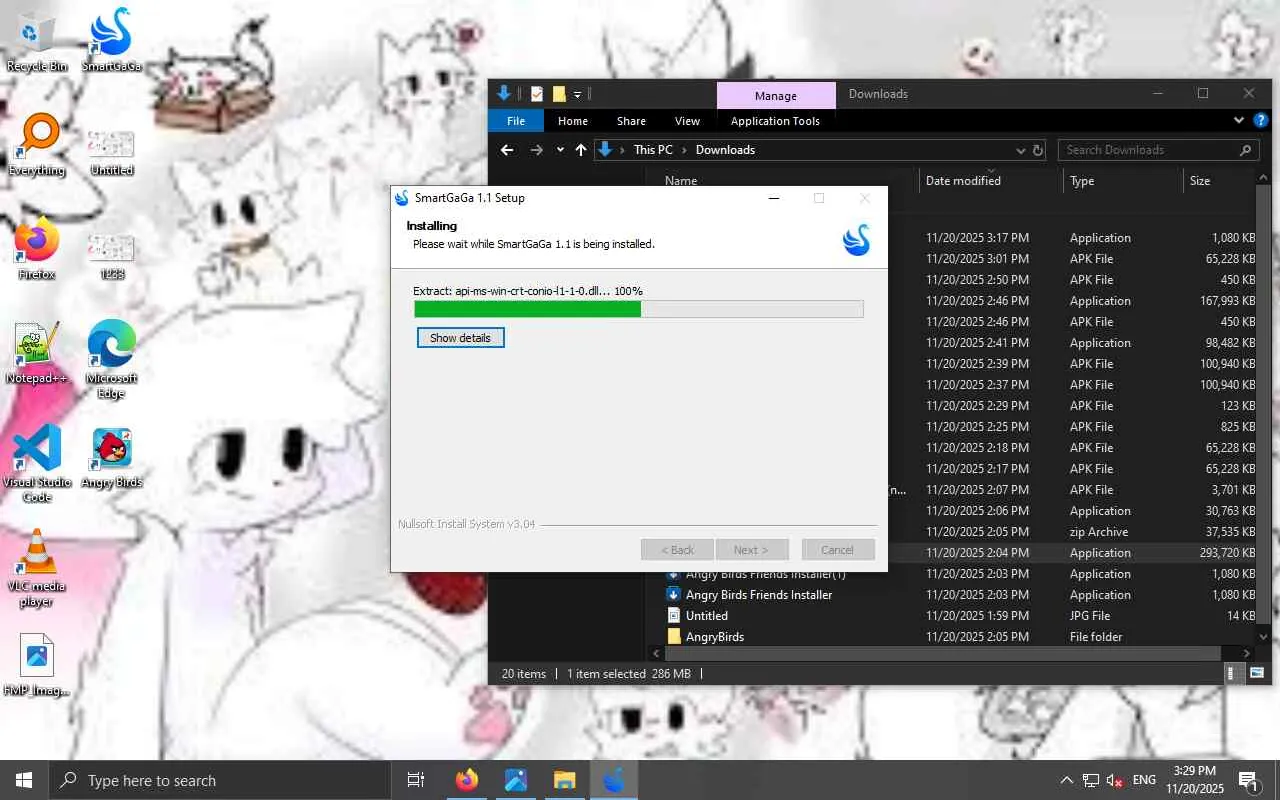Click the 167,993 KB size cell

(x=1227, y=301)
